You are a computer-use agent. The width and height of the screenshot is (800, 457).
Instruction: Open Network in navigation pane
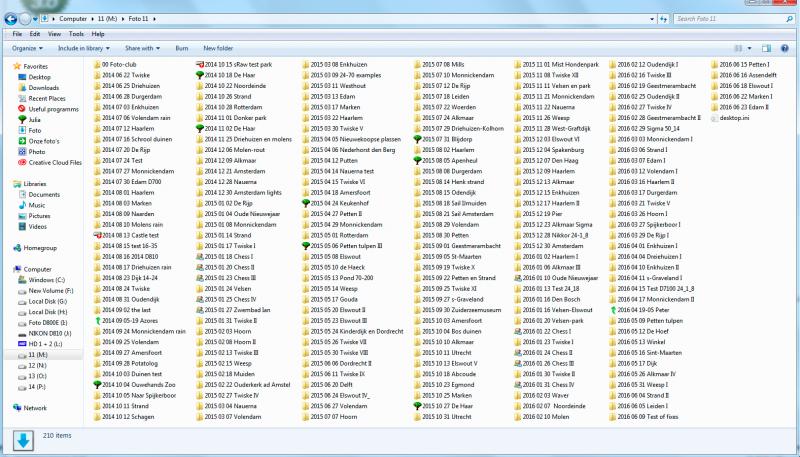point(35,408)
